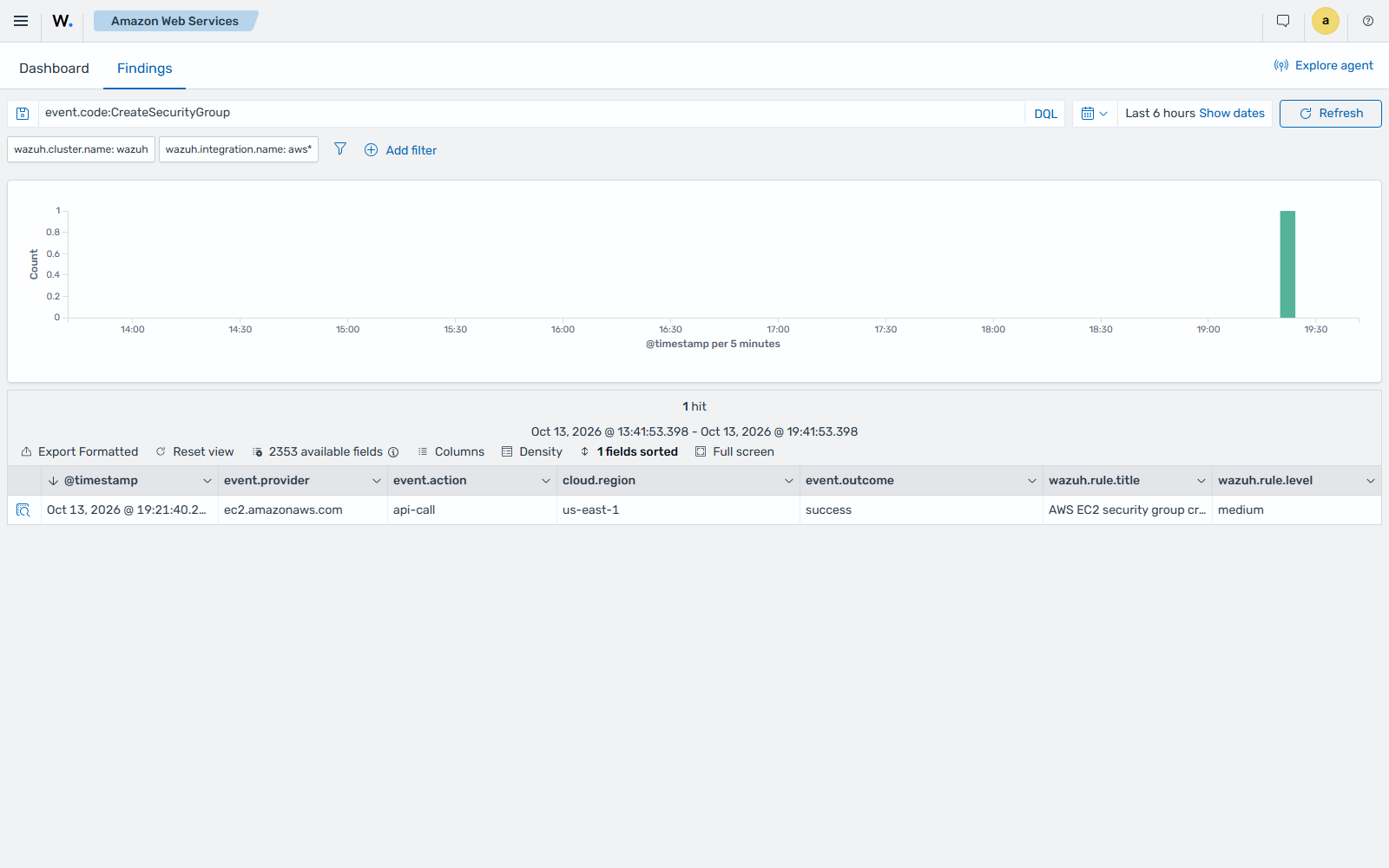Screen dimensions: 1389x868
Task: Open the help question-mark icon
Action: tap(1368, 21)
